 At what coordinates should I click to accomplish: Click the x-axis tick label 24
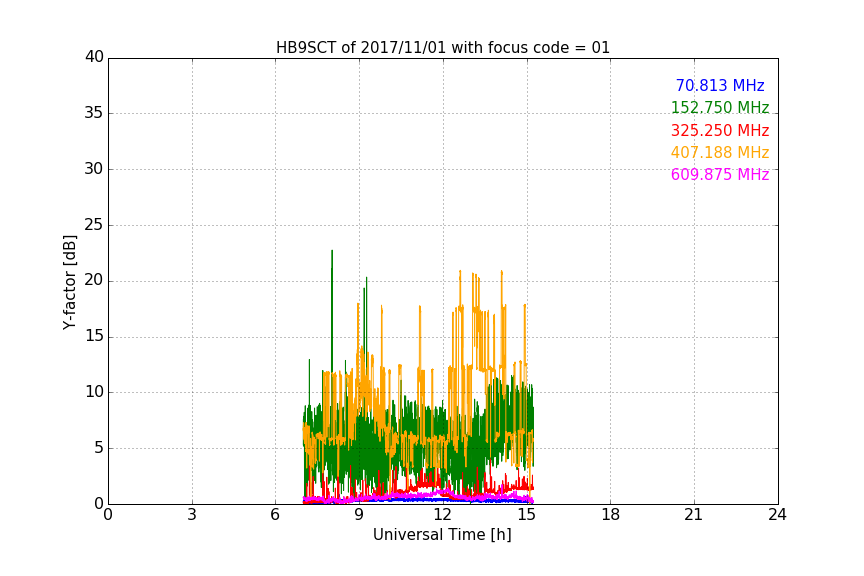[777, 515]
